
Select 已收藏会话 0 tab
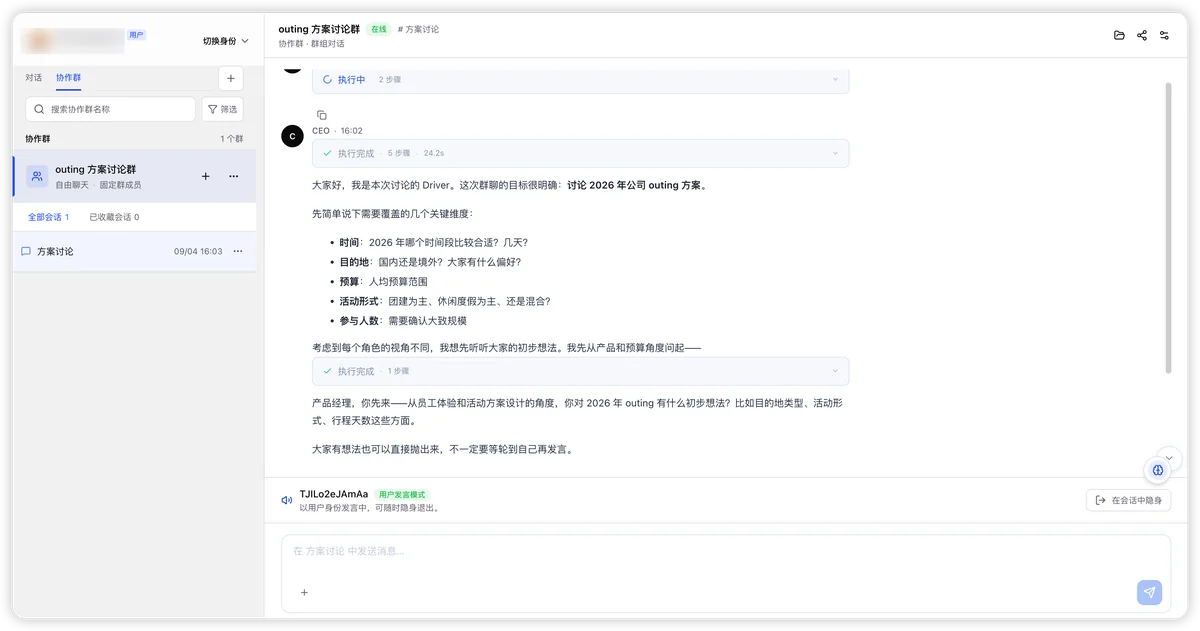(x=114, y=217)
